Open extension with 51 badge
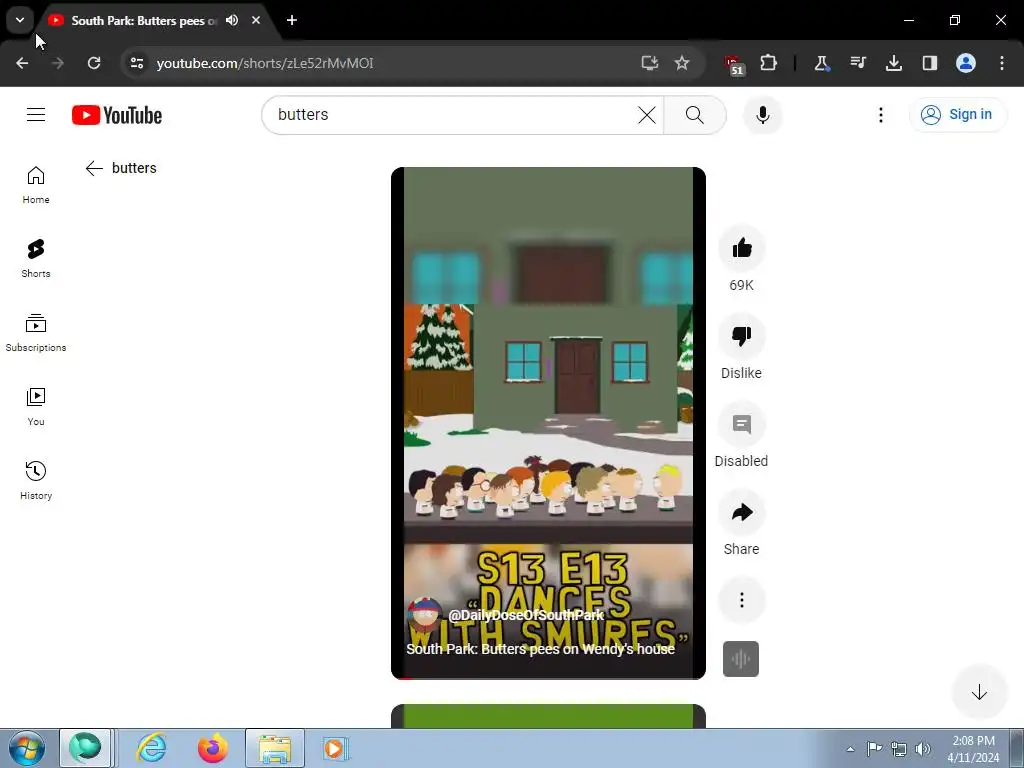Image resolution: width=1024 pixels, height=768 pixels. click(734, 65)
